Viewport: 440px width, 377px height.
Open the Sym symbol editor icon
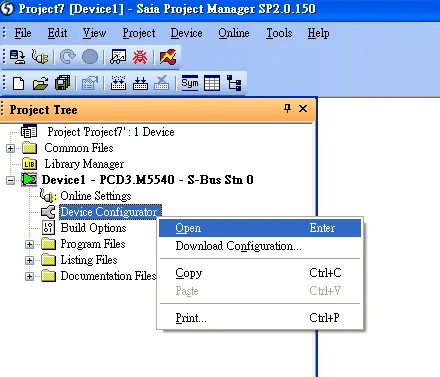click(190, 83)
